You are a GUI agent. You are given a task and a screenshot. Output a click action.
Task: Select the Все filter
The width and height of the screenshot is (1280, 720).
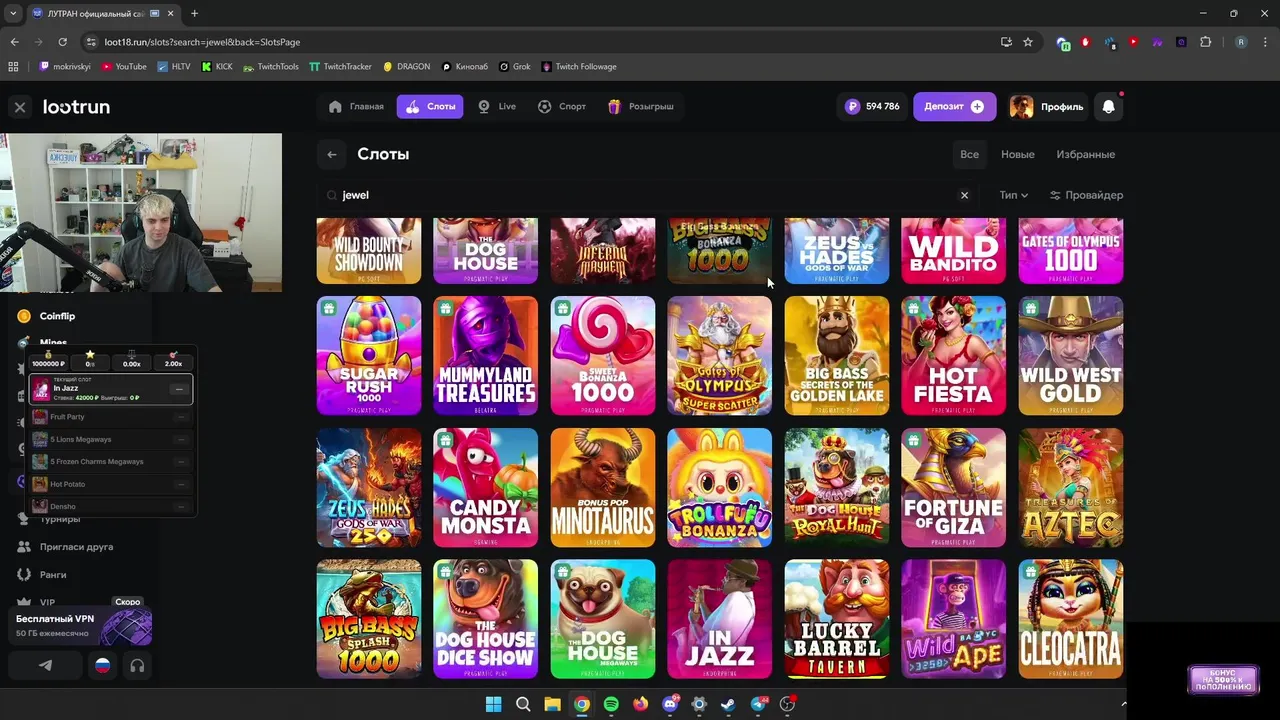[x=969, y=154]
